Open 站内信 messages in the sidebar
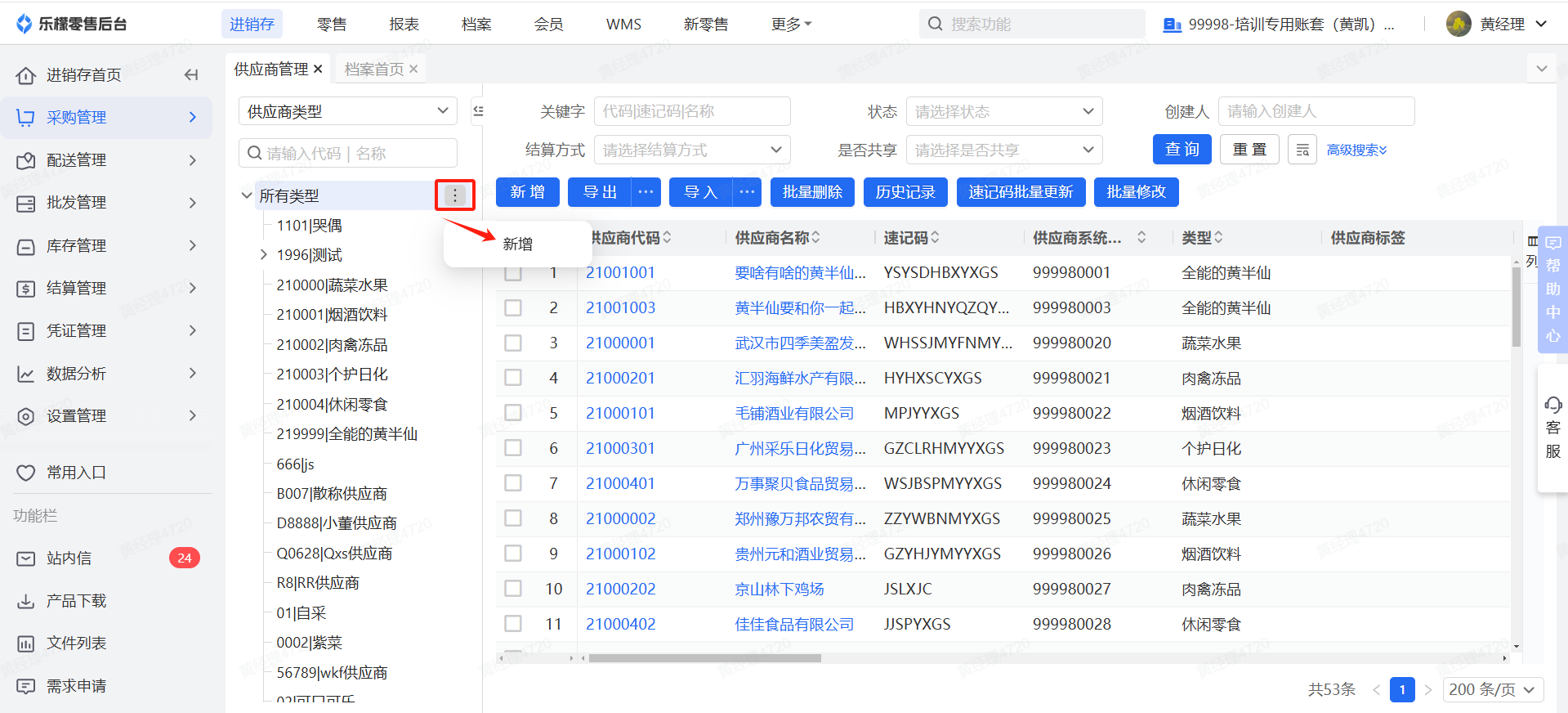The image size is (1568, 713). (69, 558)
